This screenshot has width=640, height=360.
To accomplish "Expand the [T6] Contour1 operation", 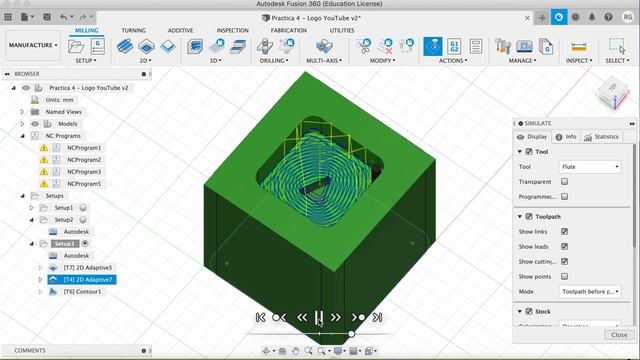I will (40, 292).
